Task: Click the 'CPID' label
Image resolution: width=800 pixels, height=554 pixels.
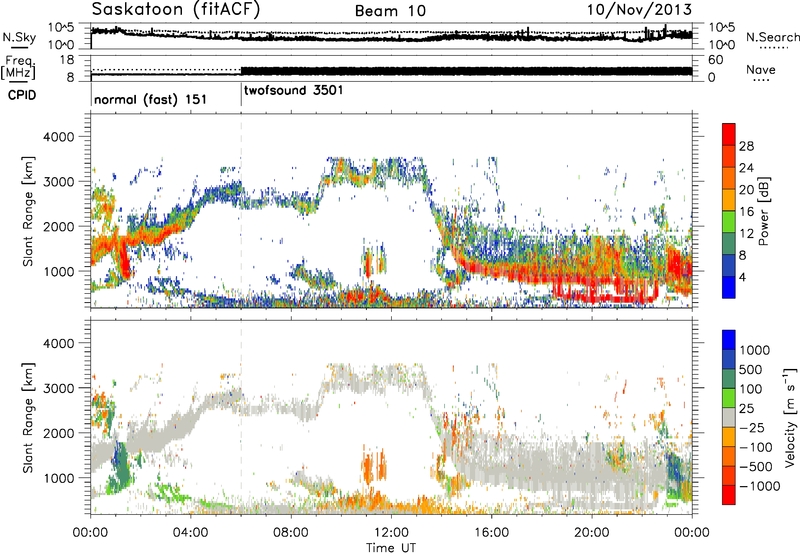Action: tap(22, 95)
